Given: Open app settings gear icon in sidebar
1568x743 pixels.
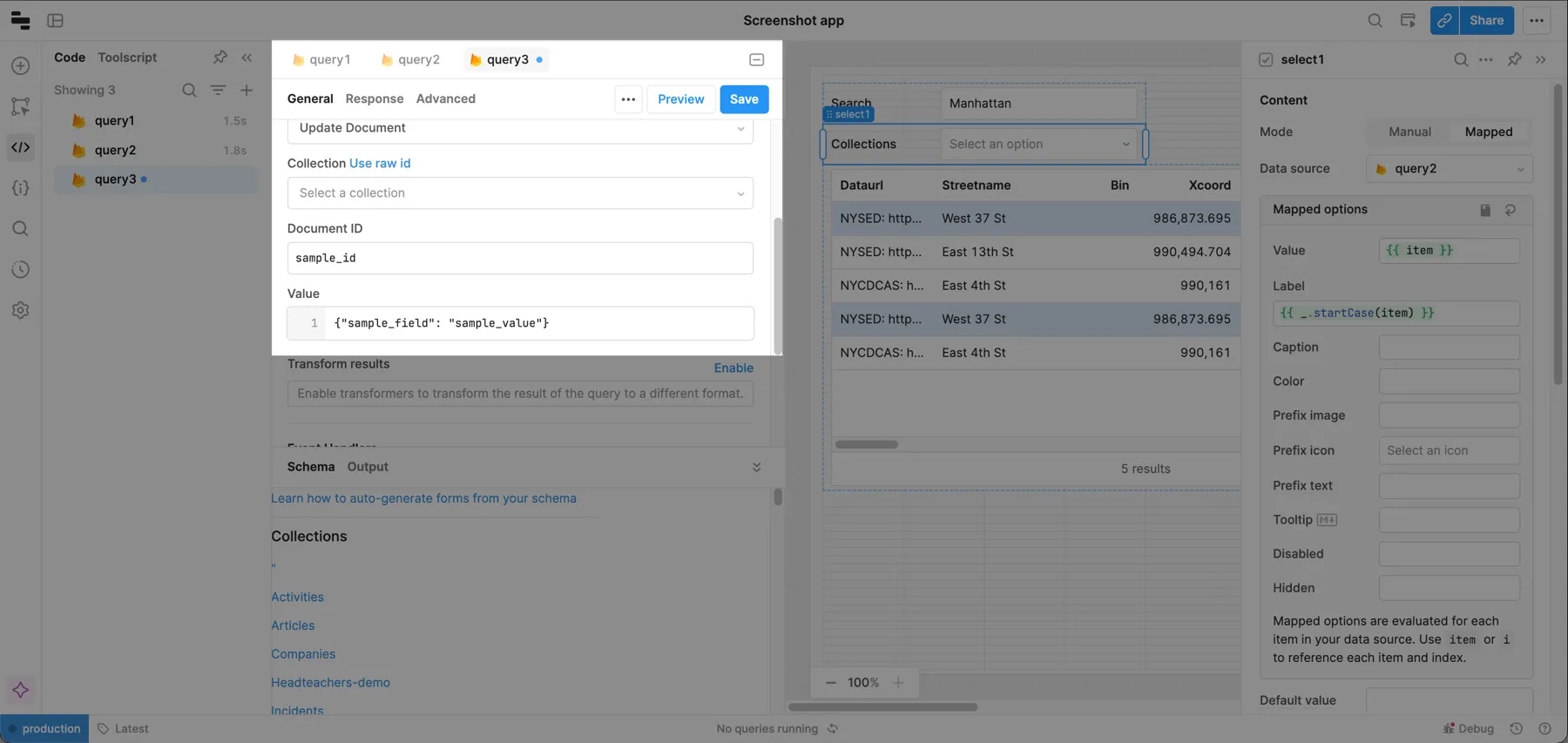Looking at the screenshot, I should pos(21,310).
